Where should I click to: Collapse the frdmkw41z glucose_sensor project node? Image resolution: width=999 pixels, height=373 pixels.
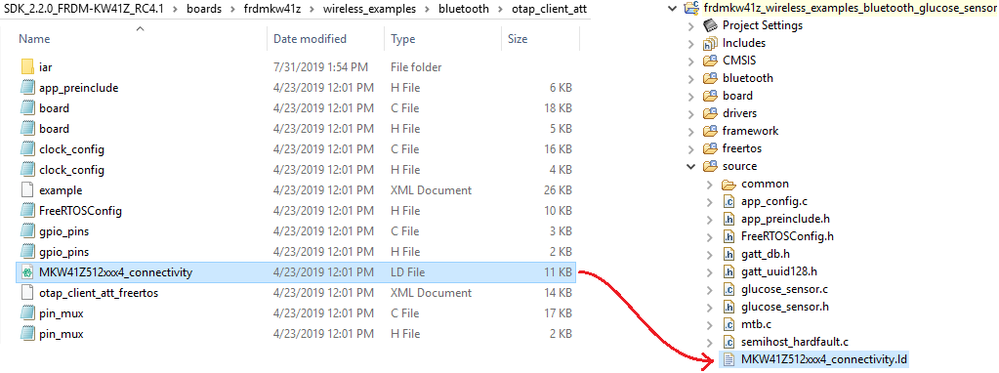coord(671,8)
